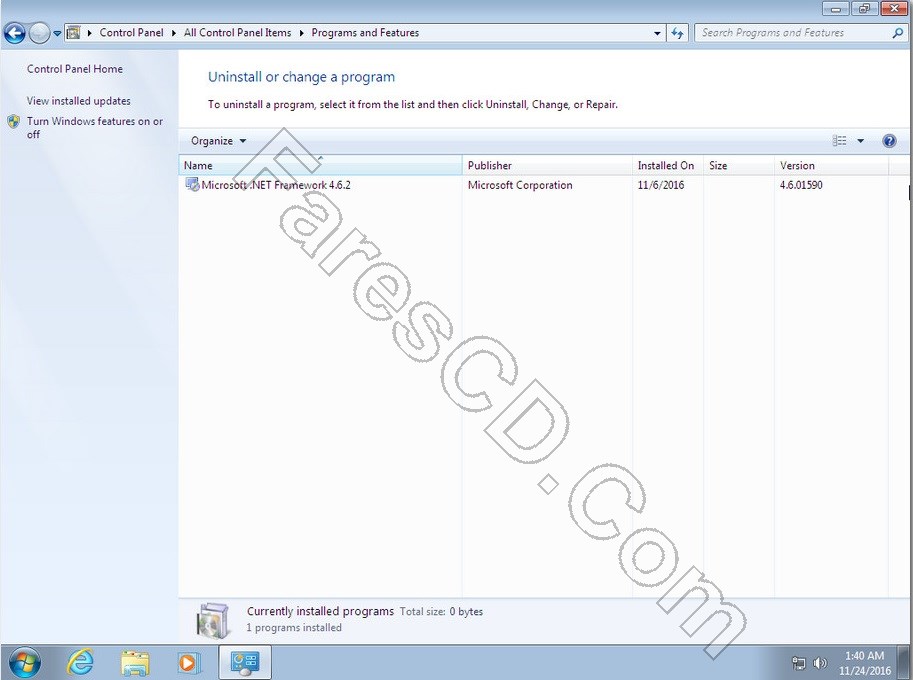Minimize the Programs and Features window
Viewport: 913px width, 680px height.
click(835, 8)
